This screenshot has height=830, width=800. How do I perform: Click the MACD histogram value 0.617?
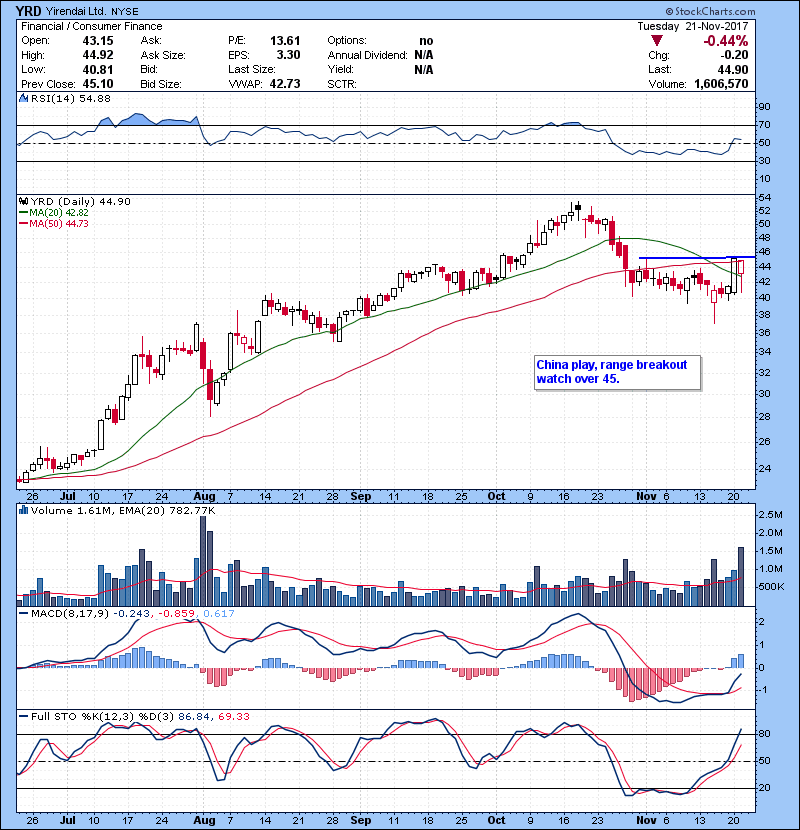click(219, 613)
